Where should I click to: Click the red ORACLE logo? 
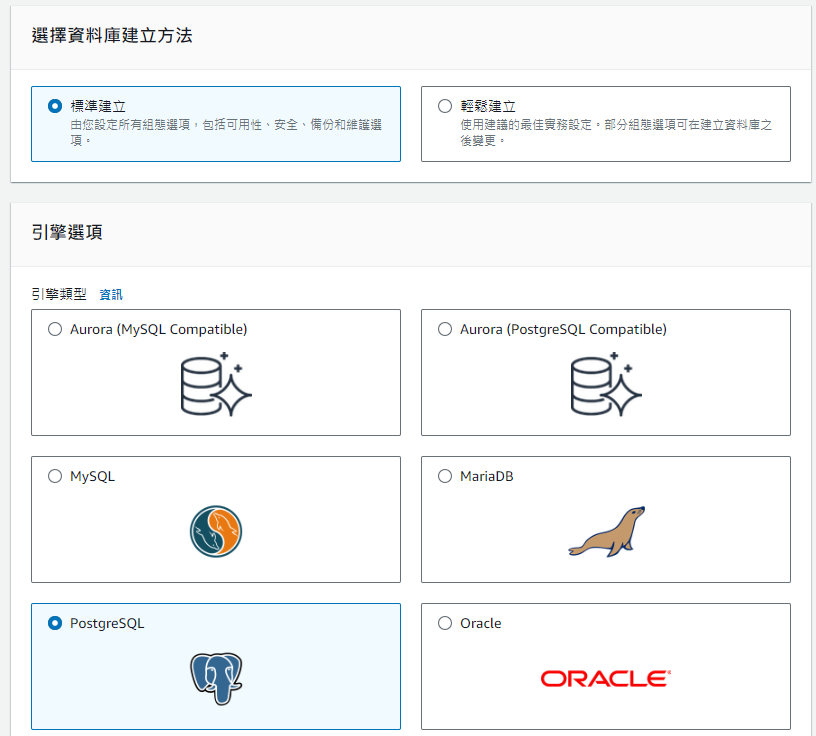606,679
